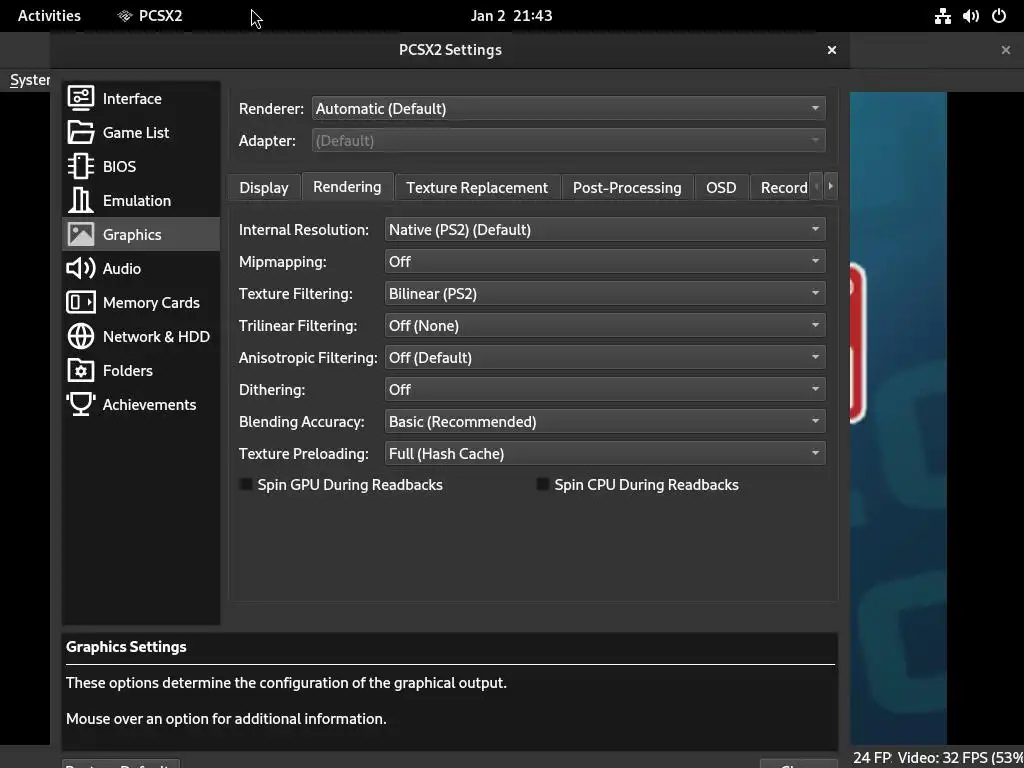Open the Texture Filtering dropdown

pyautogui.click(x=605, y=293)
